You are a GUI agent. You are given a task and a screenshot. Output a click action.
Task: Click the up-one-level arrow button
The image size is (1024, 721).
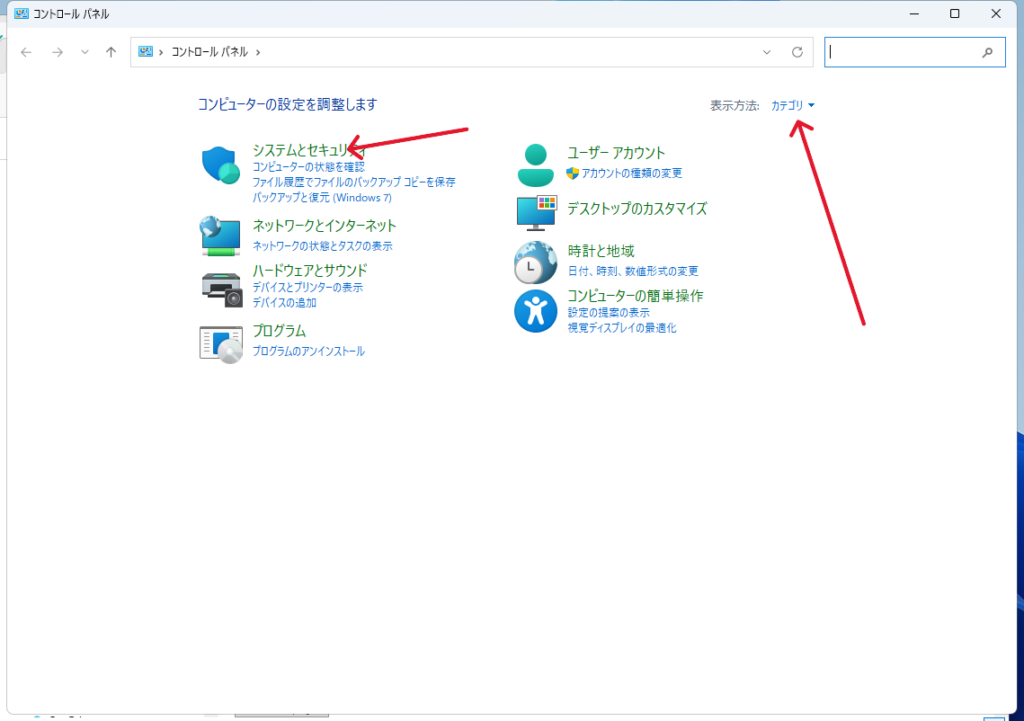[x=111, y=52]
